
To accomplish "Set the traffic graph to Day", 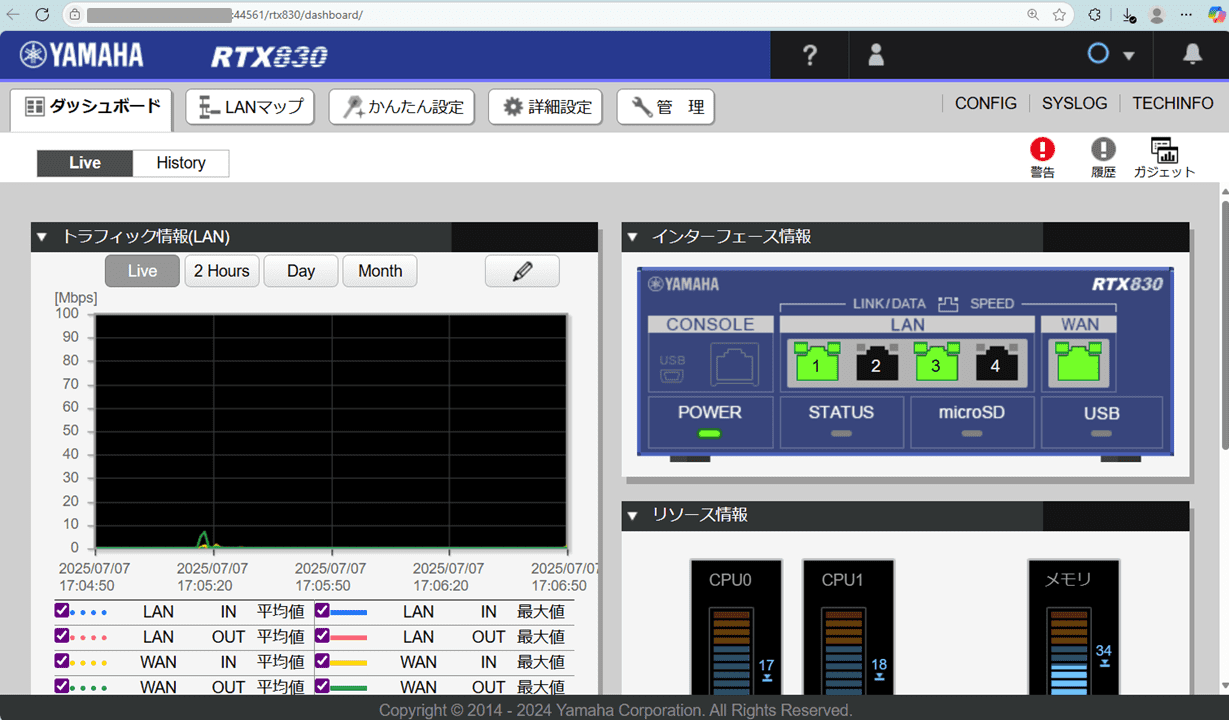I will click(x=301, y=271).
